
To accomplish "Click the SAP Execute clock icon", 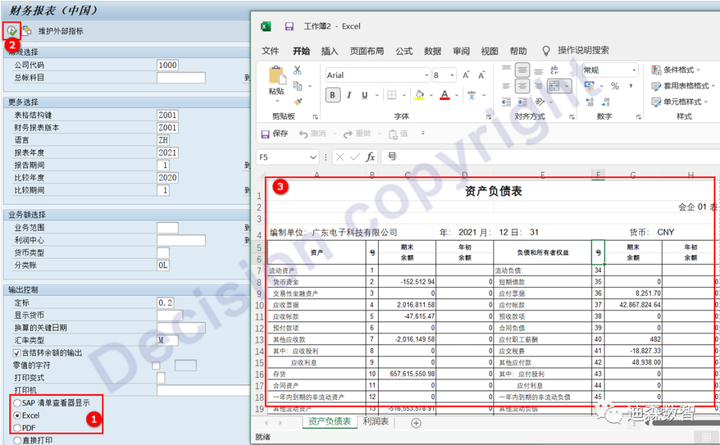I will (x=11, y=31).
